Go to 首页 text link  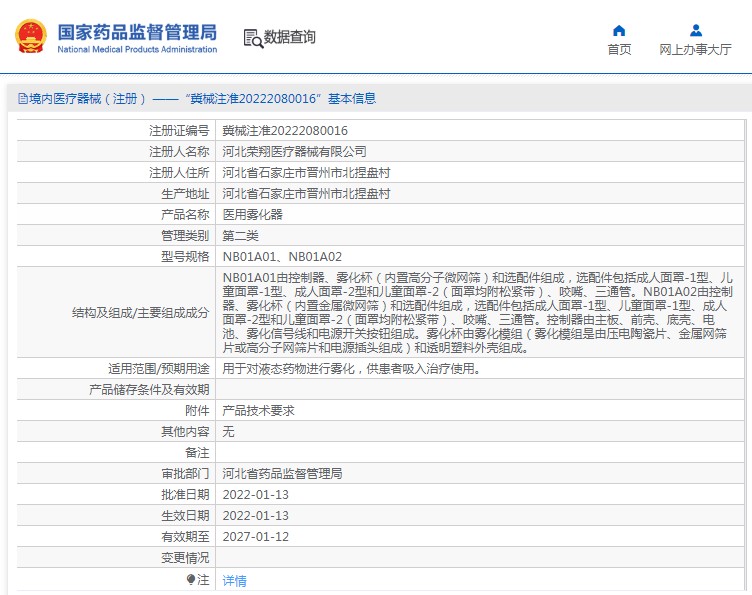click(x=619, y=50)
